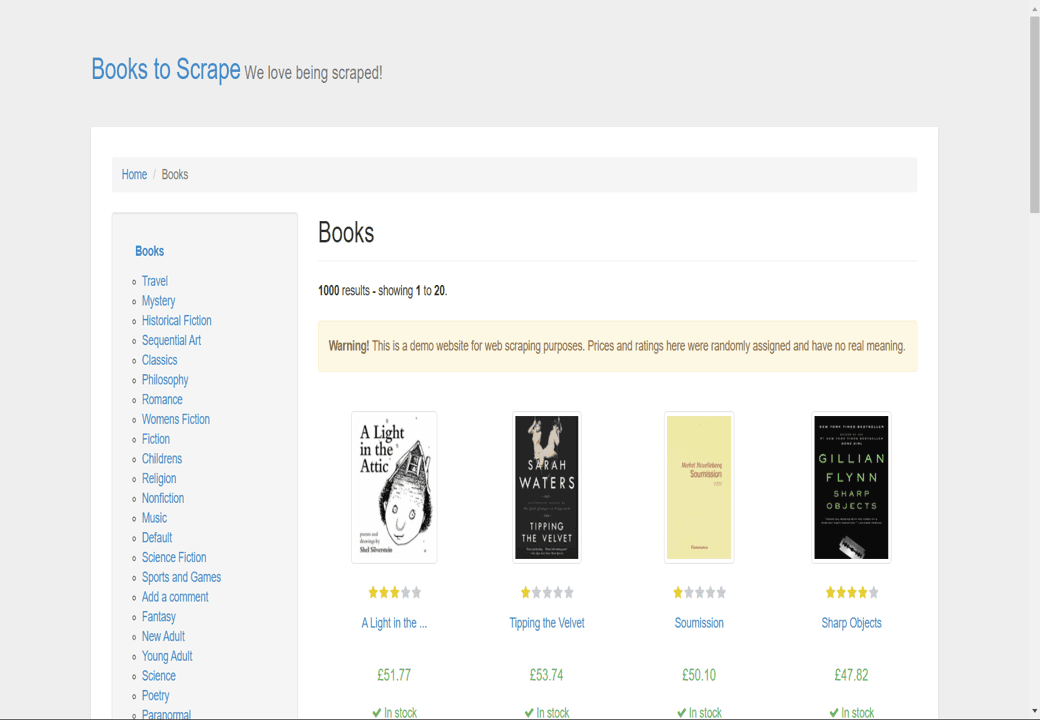Go to Home in the breadcrumb
Screen dimensions: 1040x720
[x=134, y=174]
